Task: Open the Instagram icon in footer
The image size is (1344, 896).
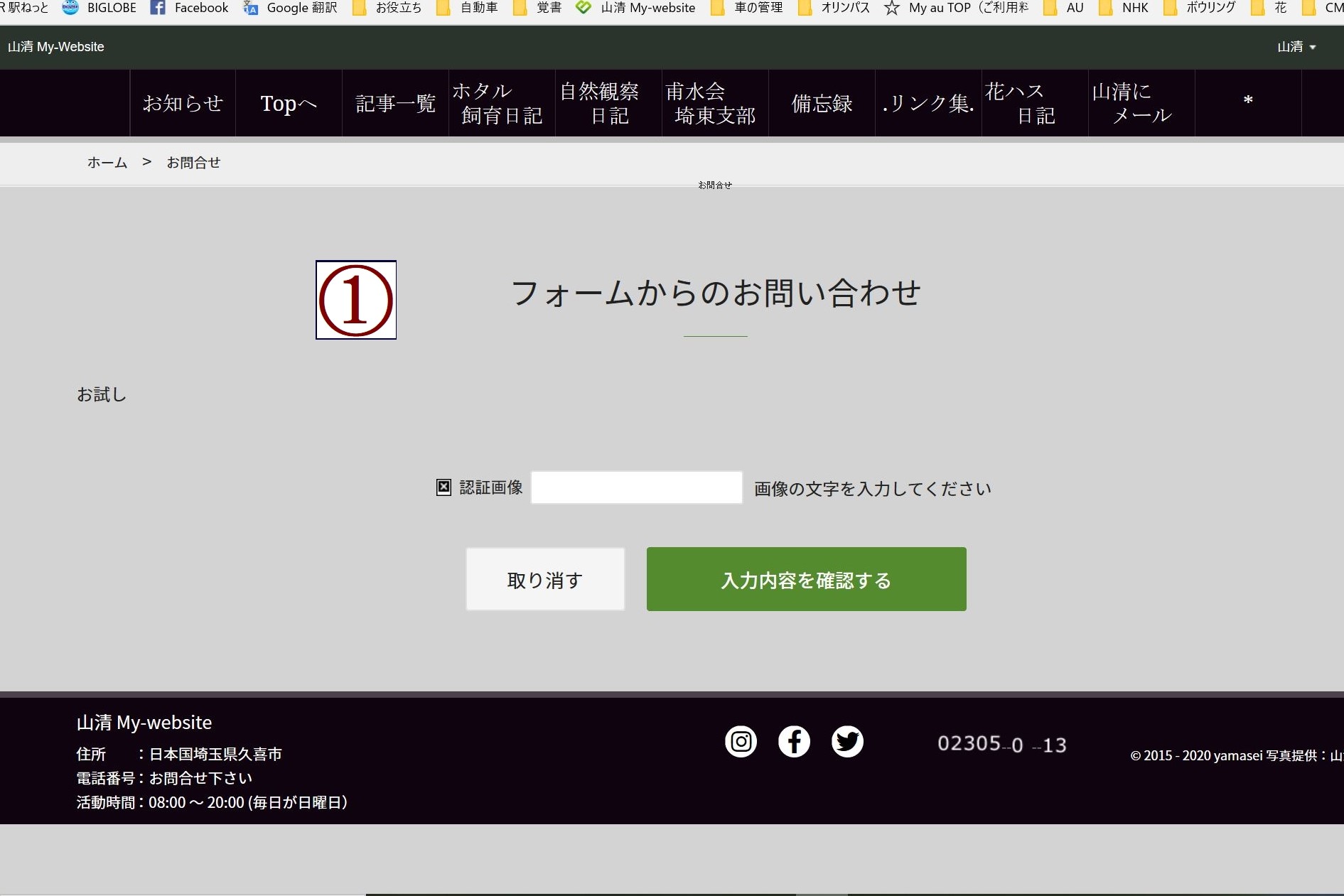Action: click(x=741, y=742)
